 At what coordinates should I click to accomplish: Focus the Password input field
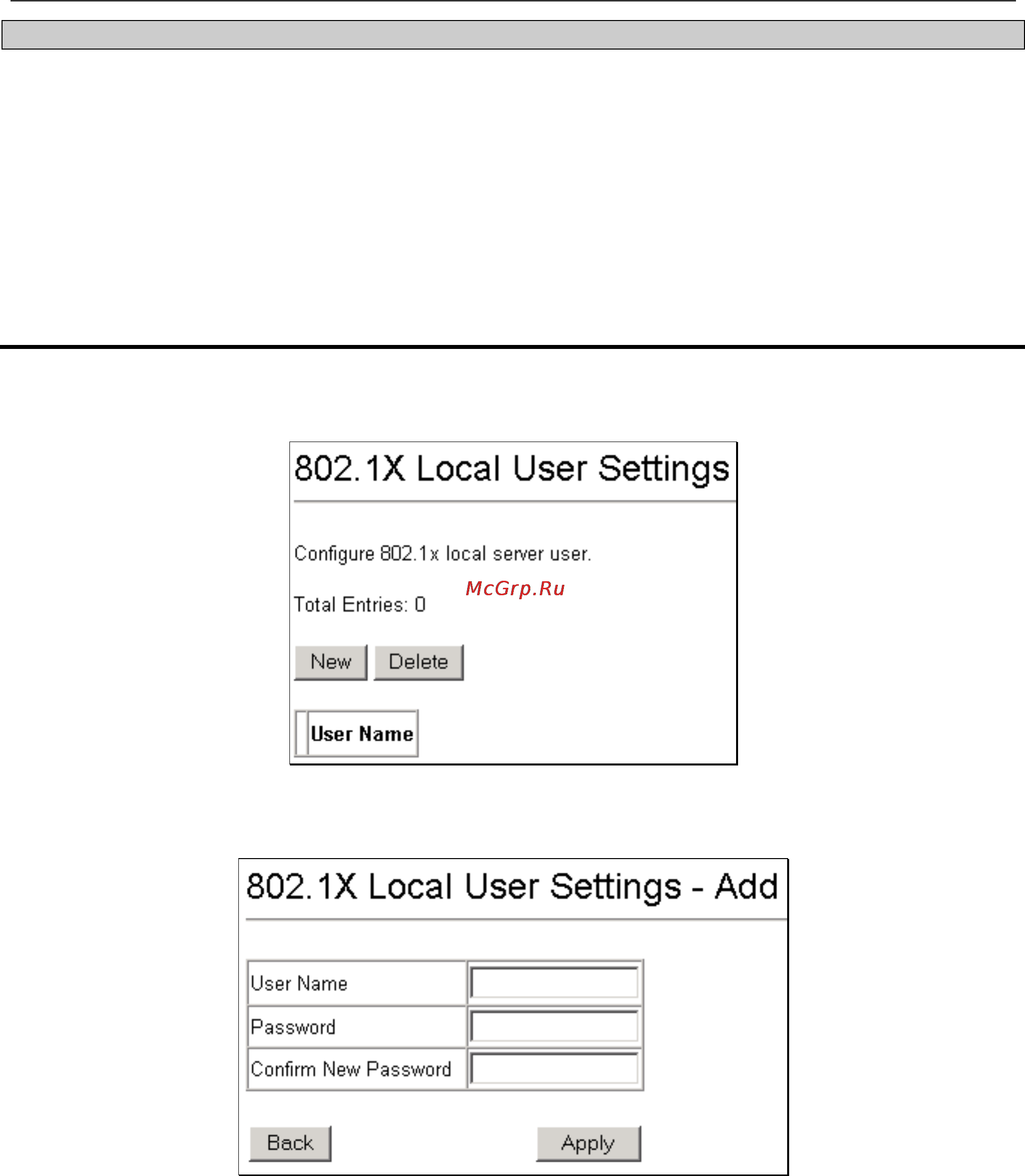[x=554, y=1027]
